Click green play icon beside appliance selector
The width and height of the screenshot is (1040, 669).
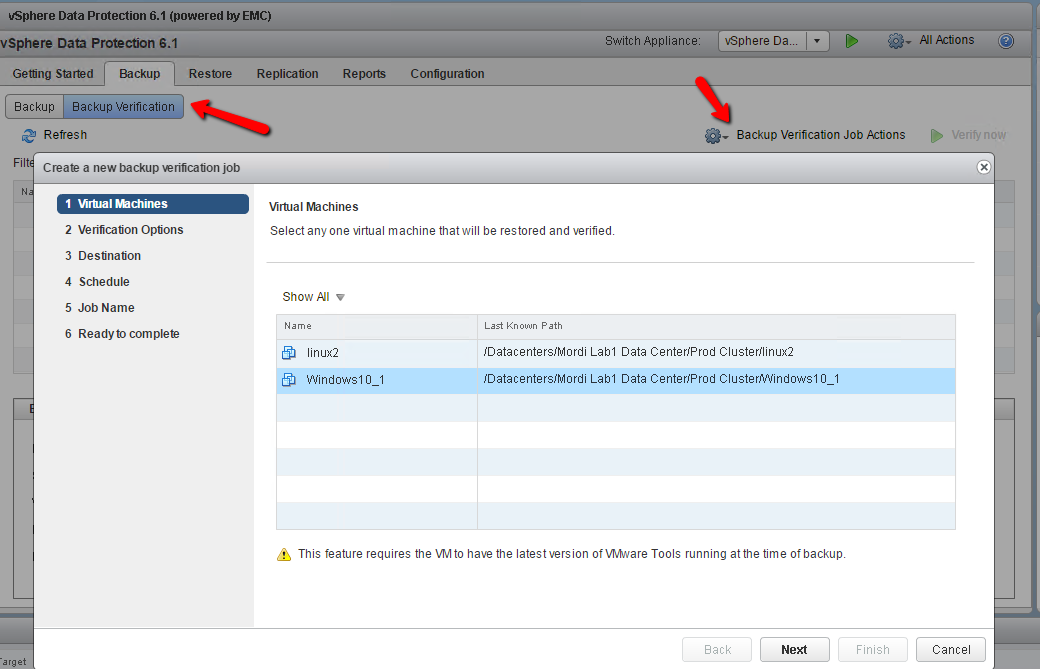[x=852, y=41]
